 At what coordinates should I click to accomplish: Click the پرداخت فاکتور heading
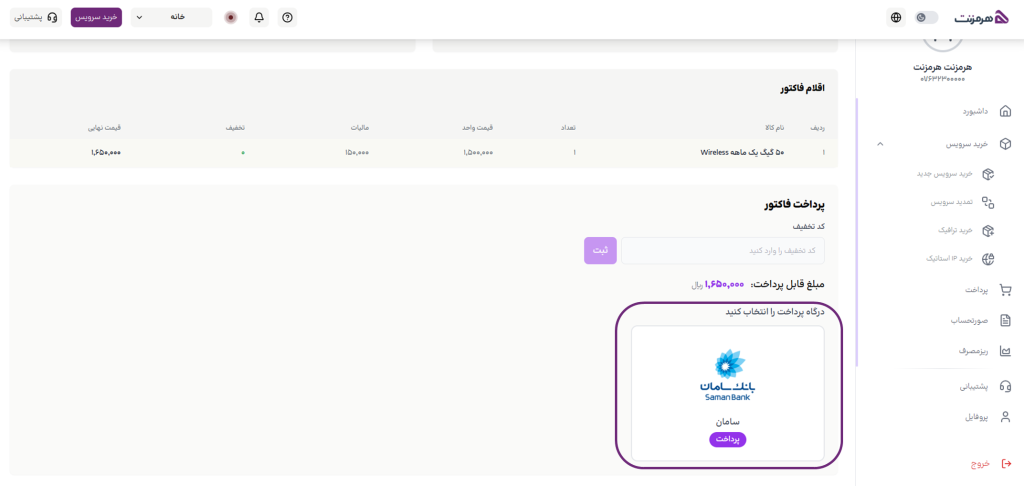(x=795, y=204)
